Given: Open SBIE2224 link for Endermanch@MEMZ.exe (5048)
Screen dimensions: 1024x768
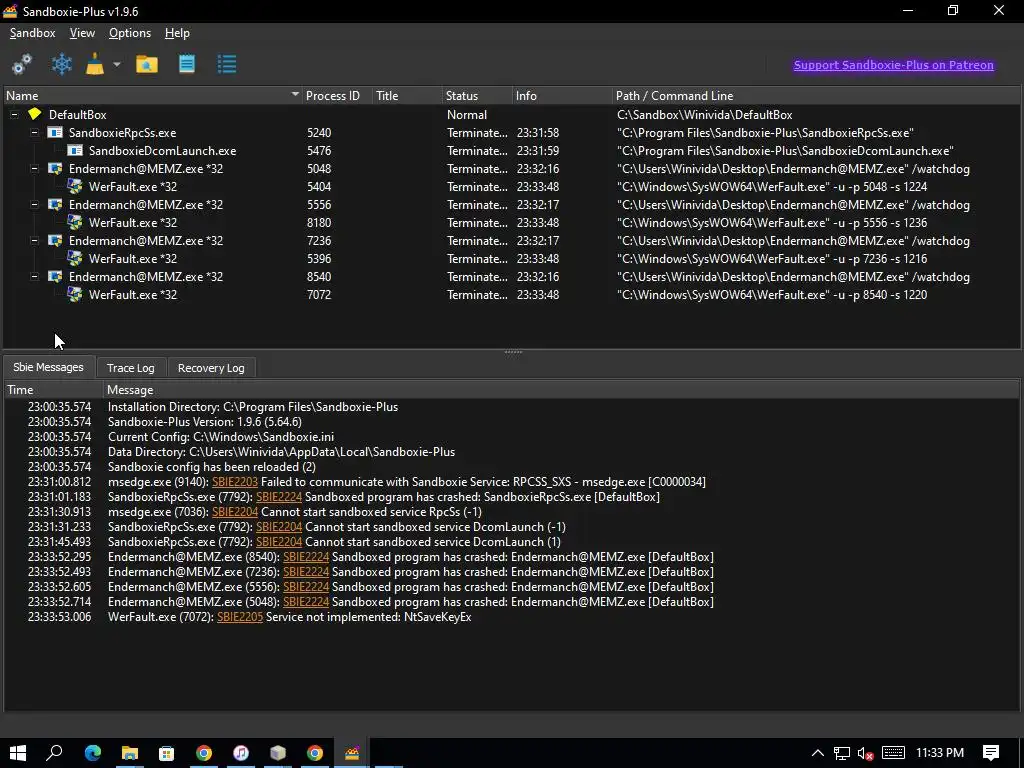Looking at the screenshot, I should [x=306, y=602].
